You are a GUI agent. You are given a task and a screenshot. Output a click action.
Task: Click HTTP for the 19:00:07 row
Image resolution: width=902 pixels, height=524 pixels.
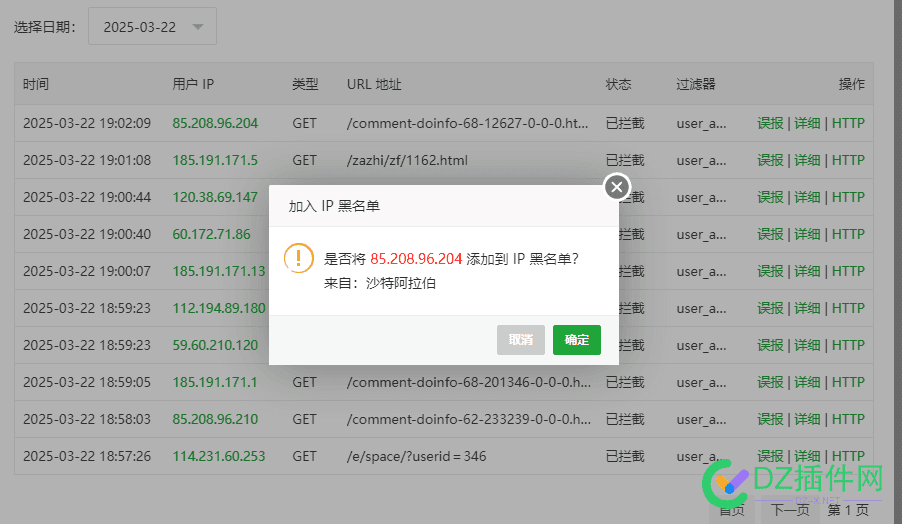848,271
